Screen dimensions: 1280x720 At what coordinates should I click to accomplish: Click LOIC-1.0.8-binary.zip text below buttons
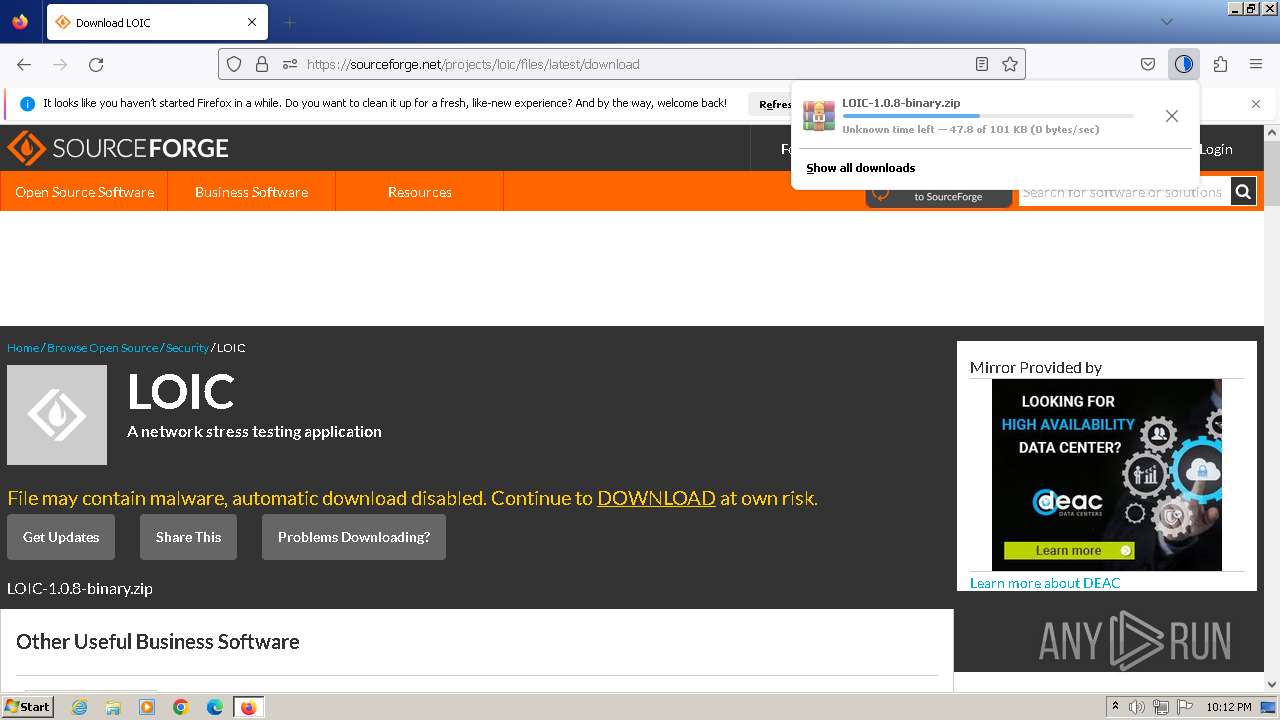point(80,588)
